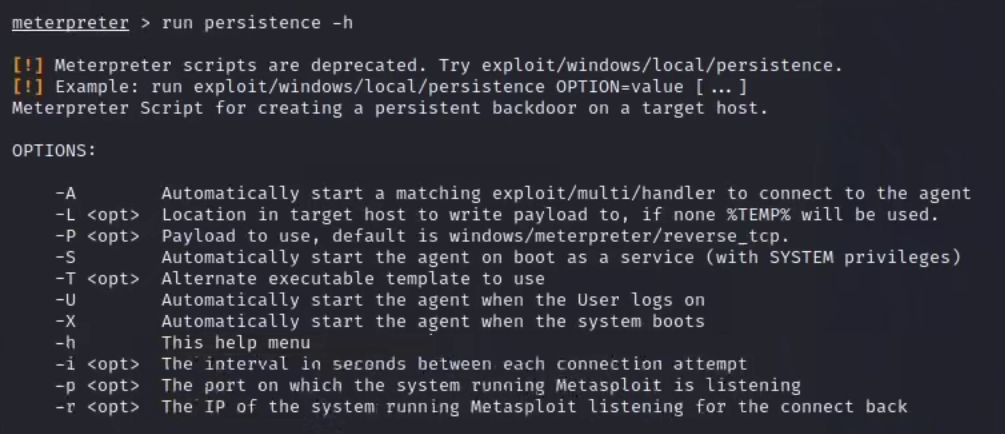Viewport: 1005px width, 434px height.
Task: Click the OPTIONS: heading
Action: (x=54, y=151)
